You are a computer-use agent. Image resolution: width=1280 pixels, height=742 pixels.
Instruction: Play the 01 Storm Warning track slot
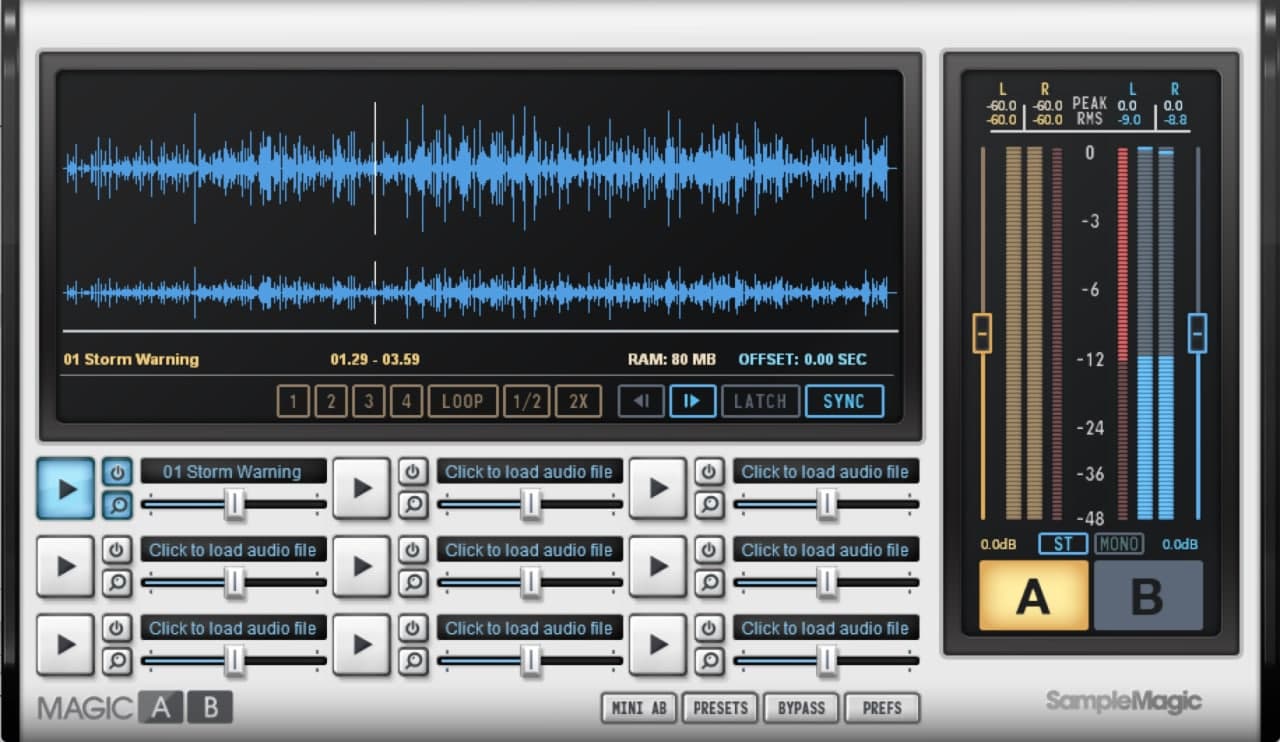point(66,488)
